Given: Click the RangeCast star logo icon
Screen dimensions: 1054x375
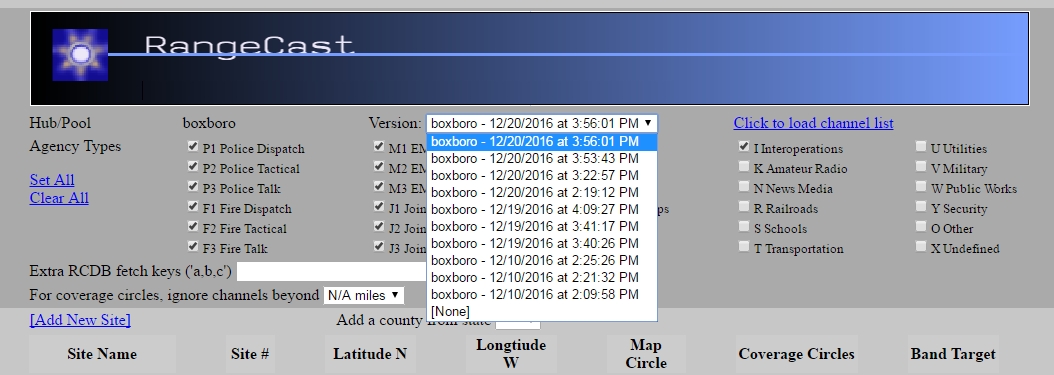Looking at the screenshot, I should [x=80, y=54].
